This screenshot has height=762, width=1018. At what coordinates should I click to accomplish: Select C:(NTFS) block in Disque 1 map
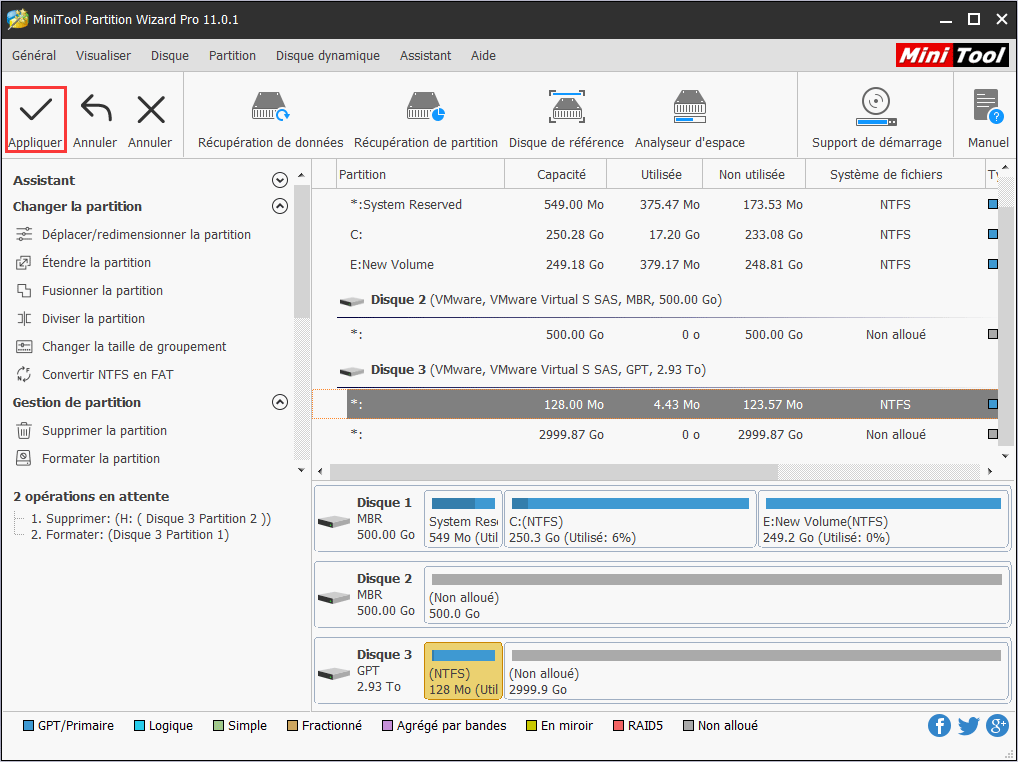pyautogui.click(x=630, y=519)
